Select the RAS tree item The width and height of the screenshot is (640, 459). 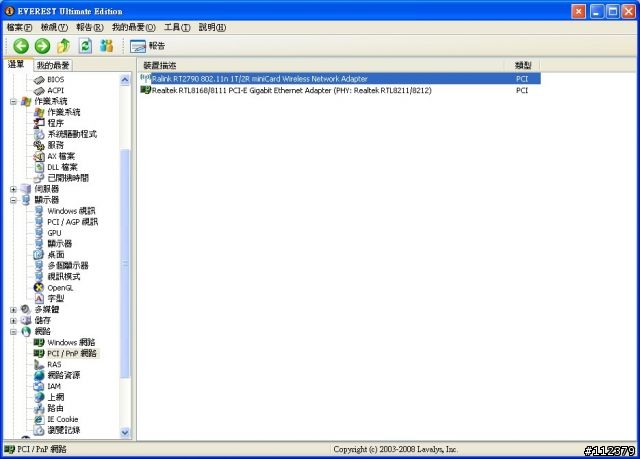tap(54, 364)
